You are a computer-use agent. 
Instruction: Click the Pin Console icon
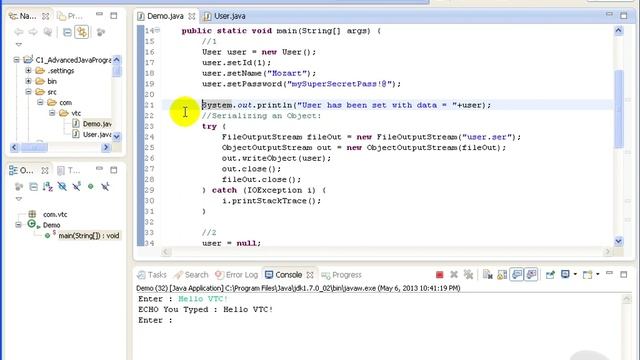pyautogui.click(x=550, y=275)
